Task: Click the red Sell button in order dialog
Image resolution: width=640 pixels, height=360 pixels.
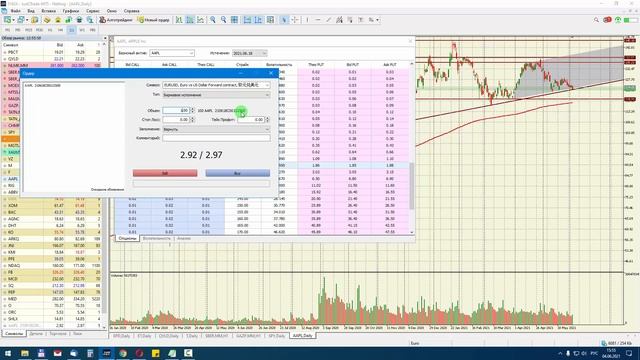Action: [165, 173]
